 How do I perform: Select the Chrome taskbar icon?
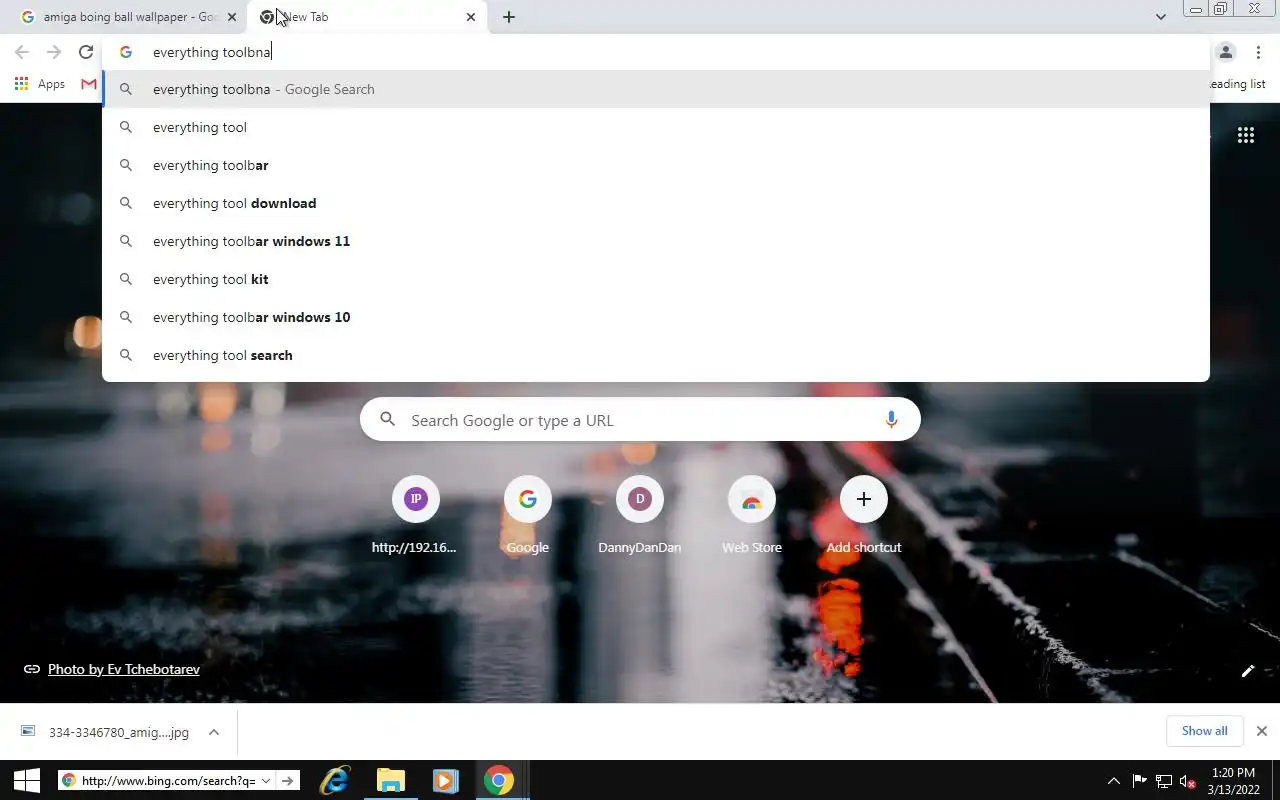coord(499,780)
